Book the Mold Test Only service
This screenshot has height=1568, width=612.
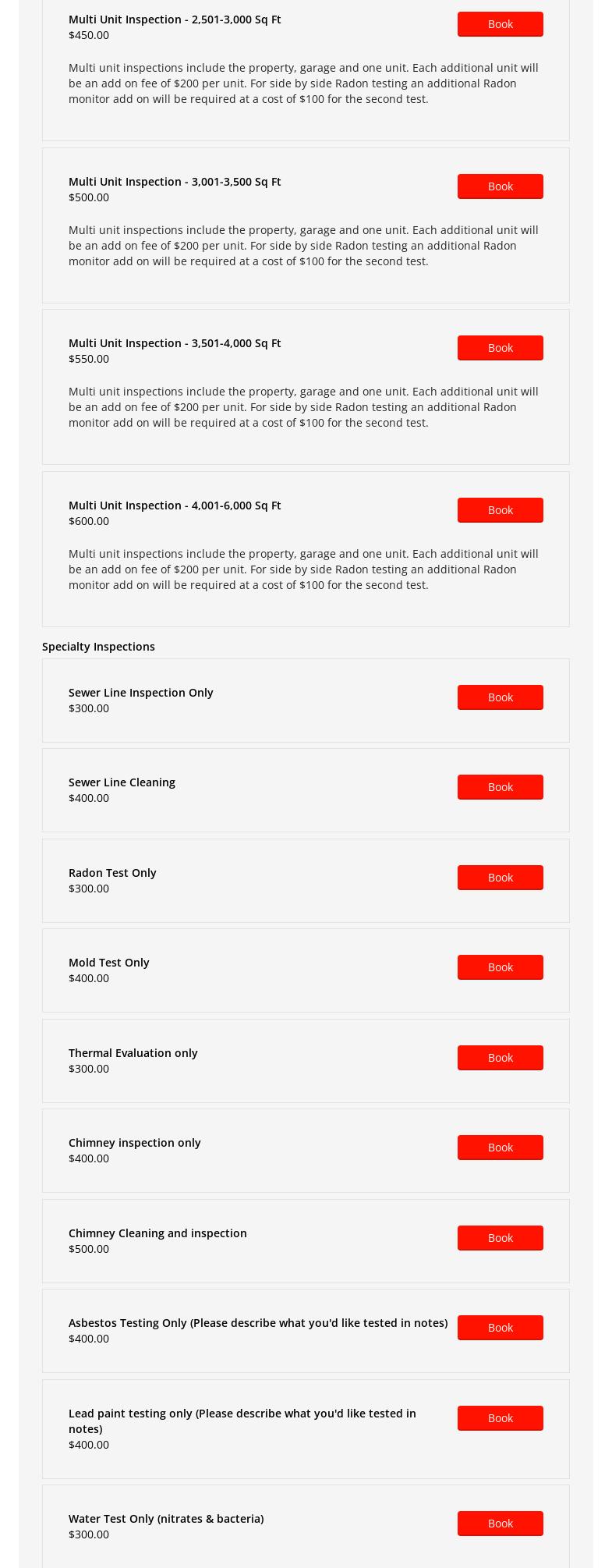[500, 967]
